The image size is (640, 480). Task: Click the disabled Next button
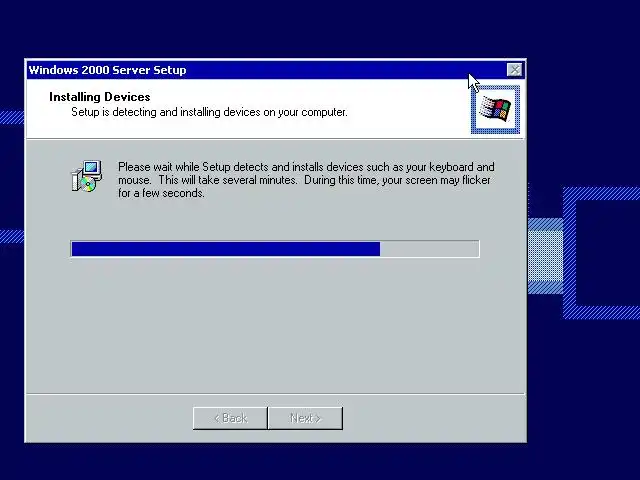(305, 418)
